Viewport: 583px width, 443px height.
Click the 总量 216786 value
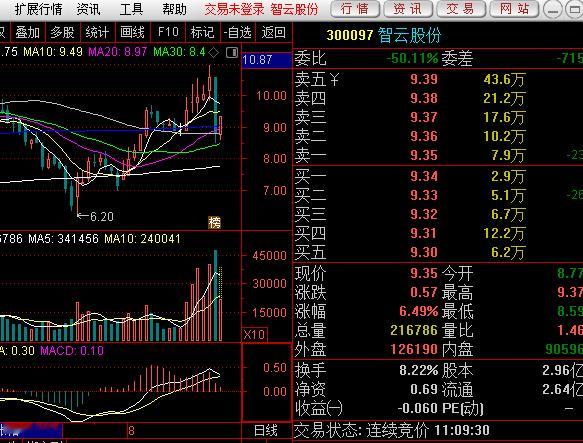414,330
